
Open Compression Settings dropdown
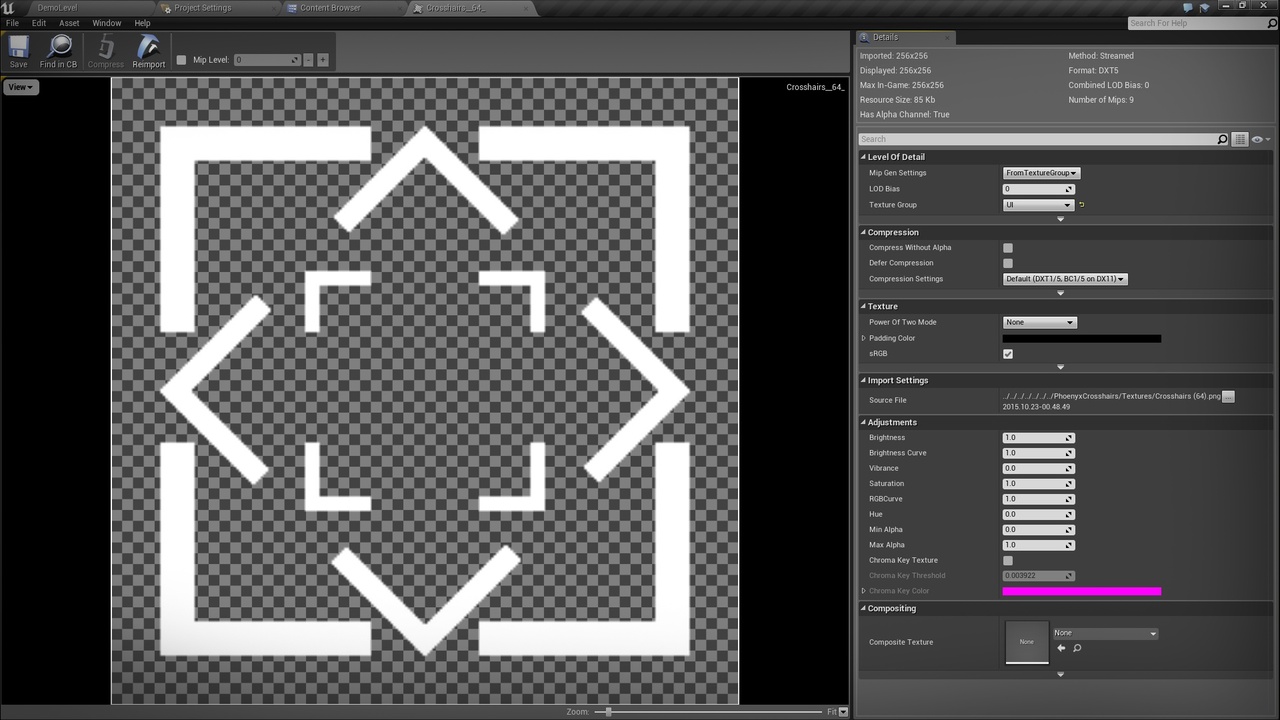coord(1065,279)
